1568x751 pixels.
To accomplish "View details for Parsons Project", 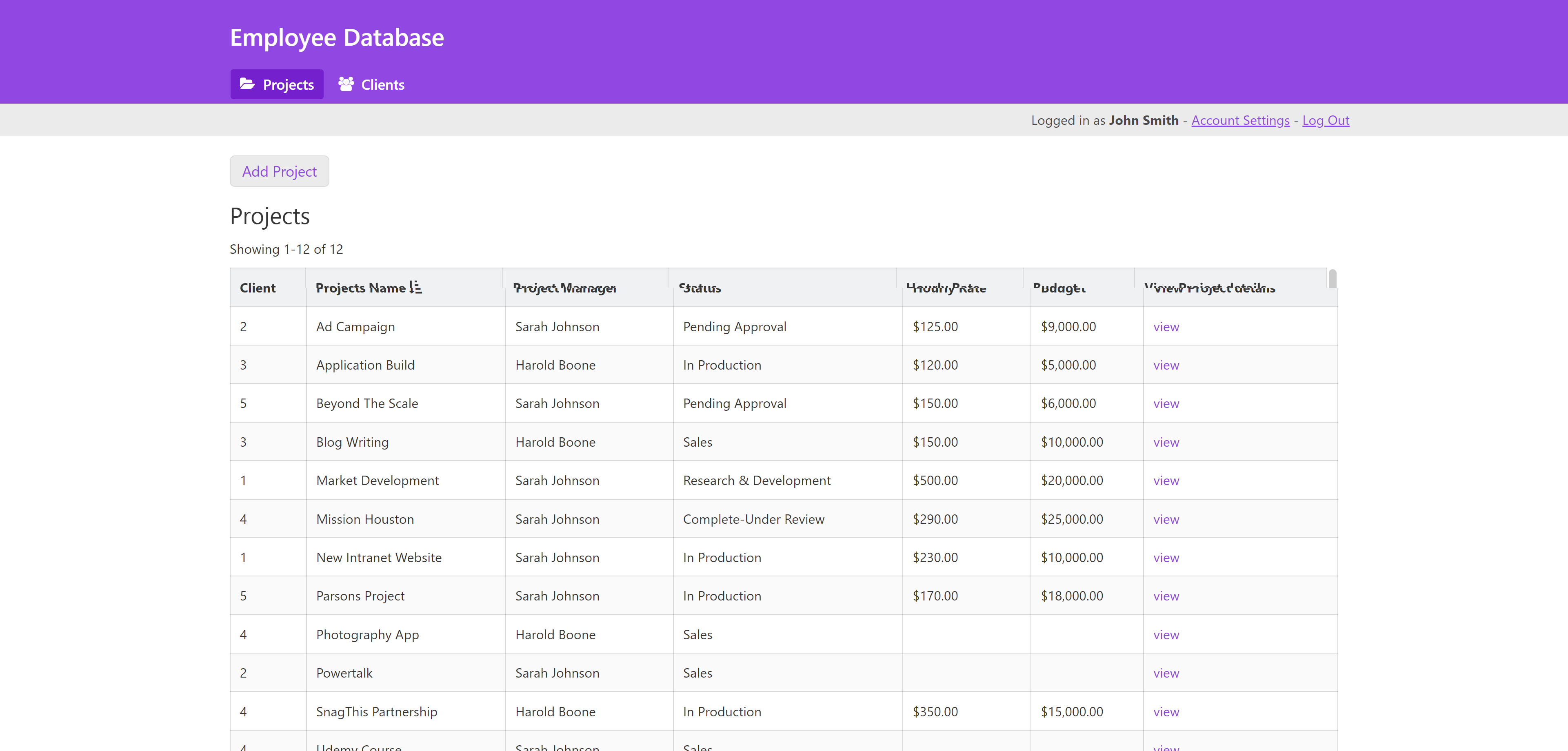I will (1166, 596).
